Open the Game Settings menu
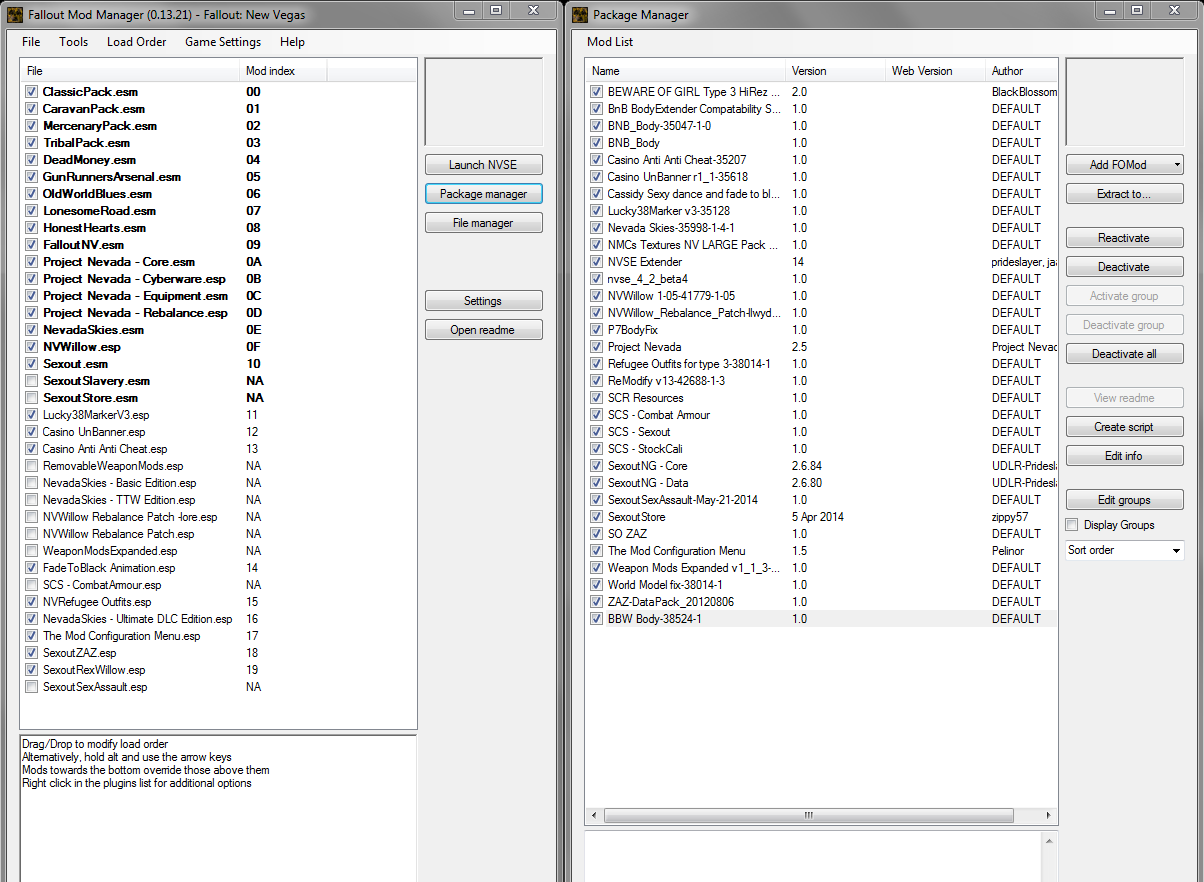Image resolution: width=1204 pixels, height=882 pixels. coord(223,42)
